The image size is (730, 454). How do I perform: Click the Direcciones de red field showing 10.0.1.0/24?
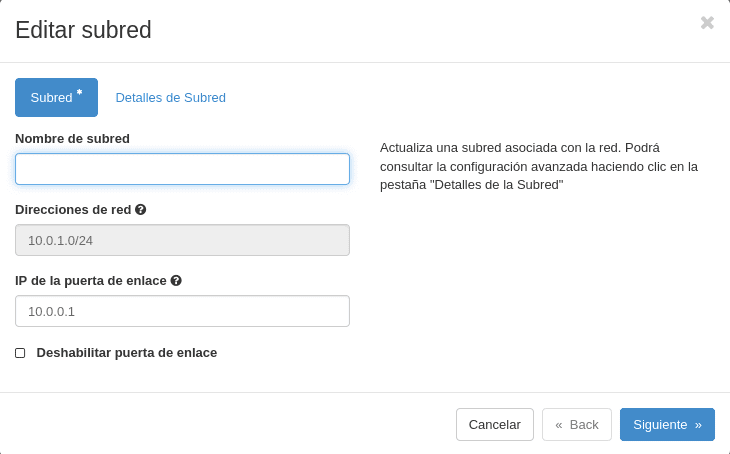182,240
